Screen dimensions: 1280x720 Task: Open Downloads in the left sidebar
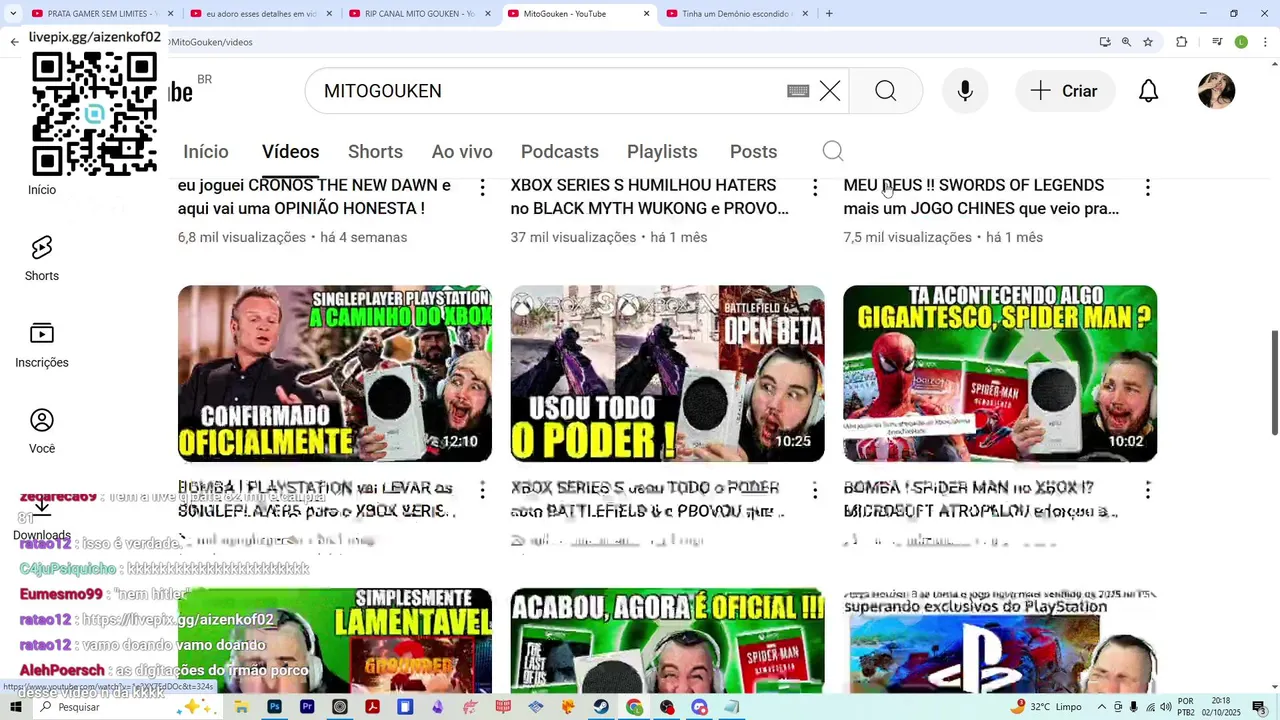42,520
